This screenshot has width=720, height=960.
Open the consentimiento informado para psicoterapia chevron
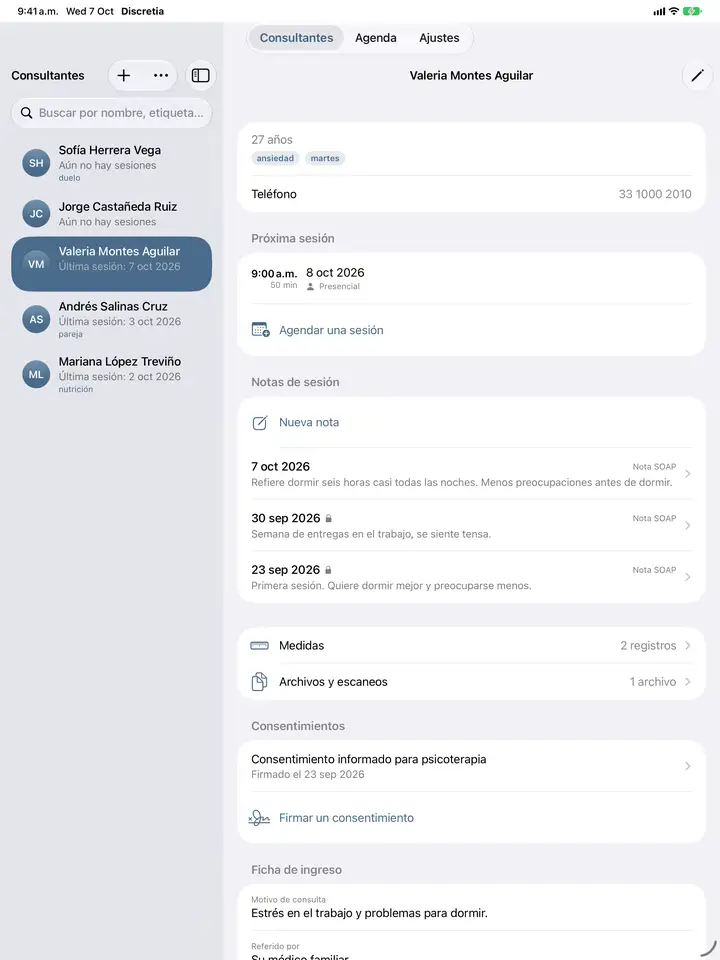(688, 766)
